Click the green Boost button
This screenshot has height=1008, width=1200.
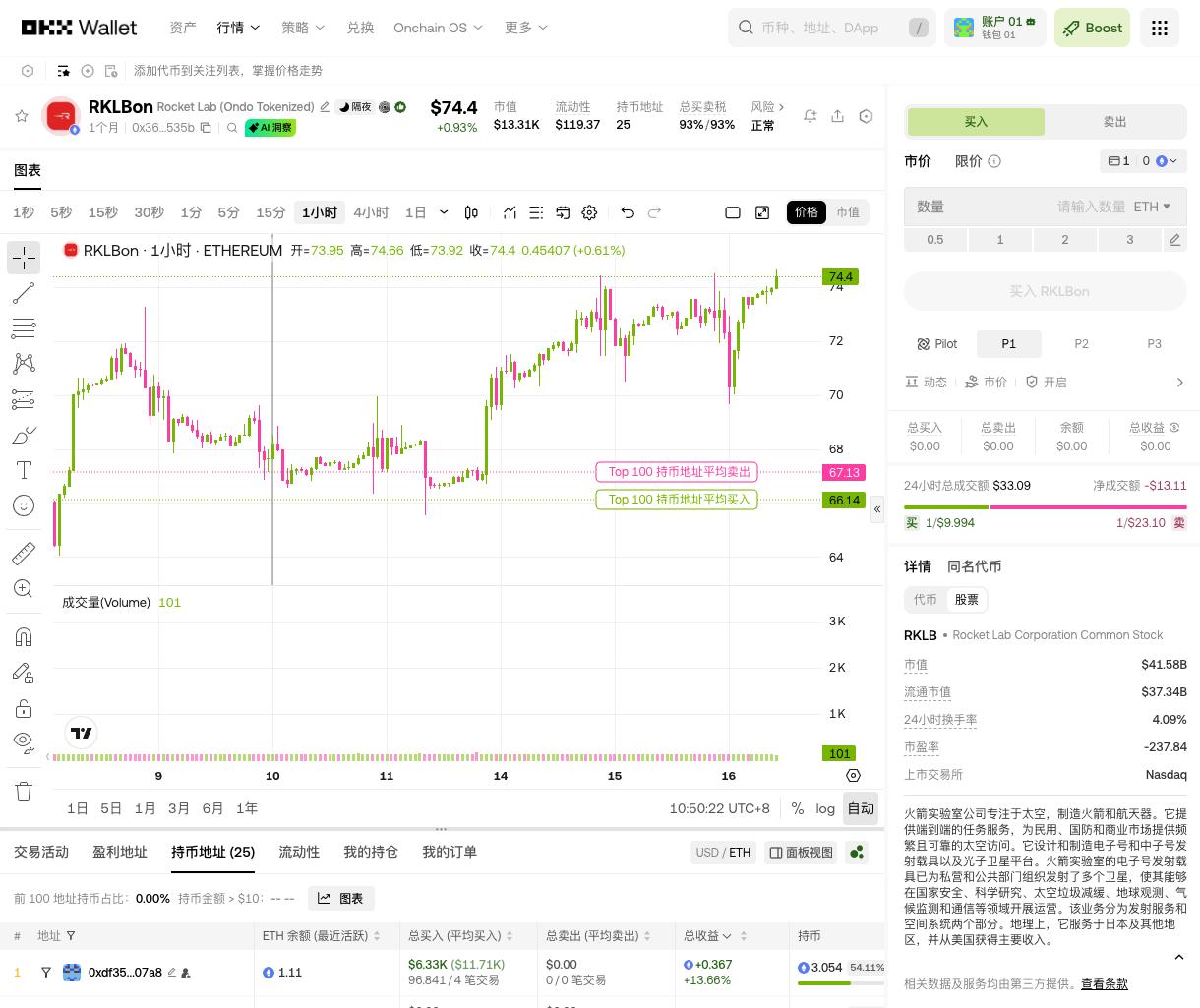click(1092, 28)
